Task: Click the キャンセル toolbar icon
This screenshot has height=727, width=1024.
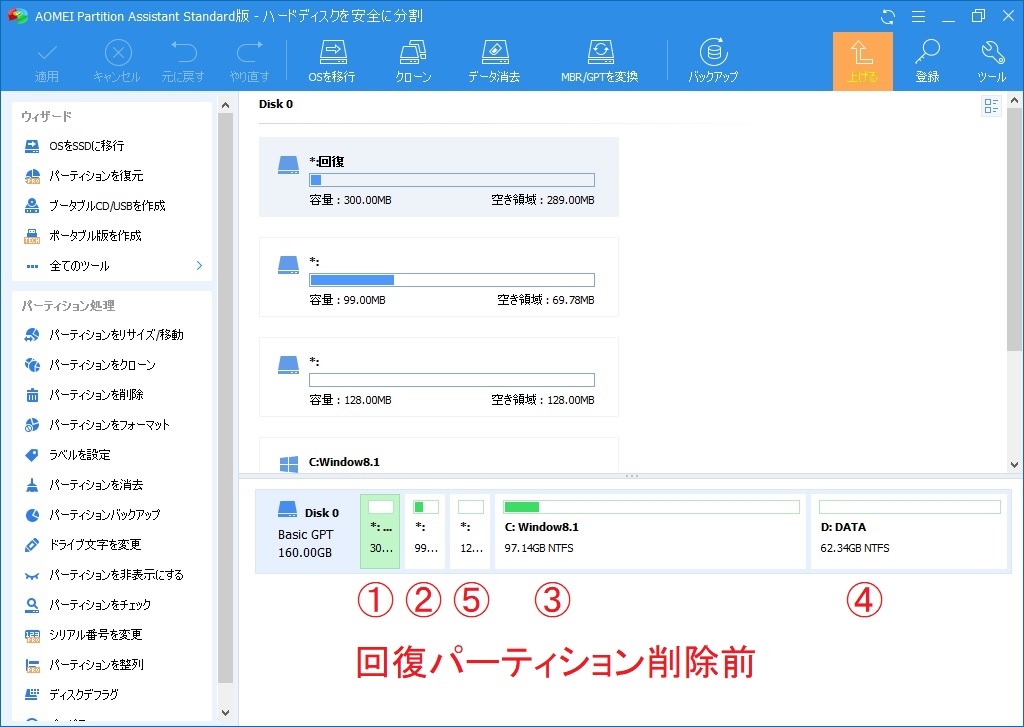Action: point(118,62)
